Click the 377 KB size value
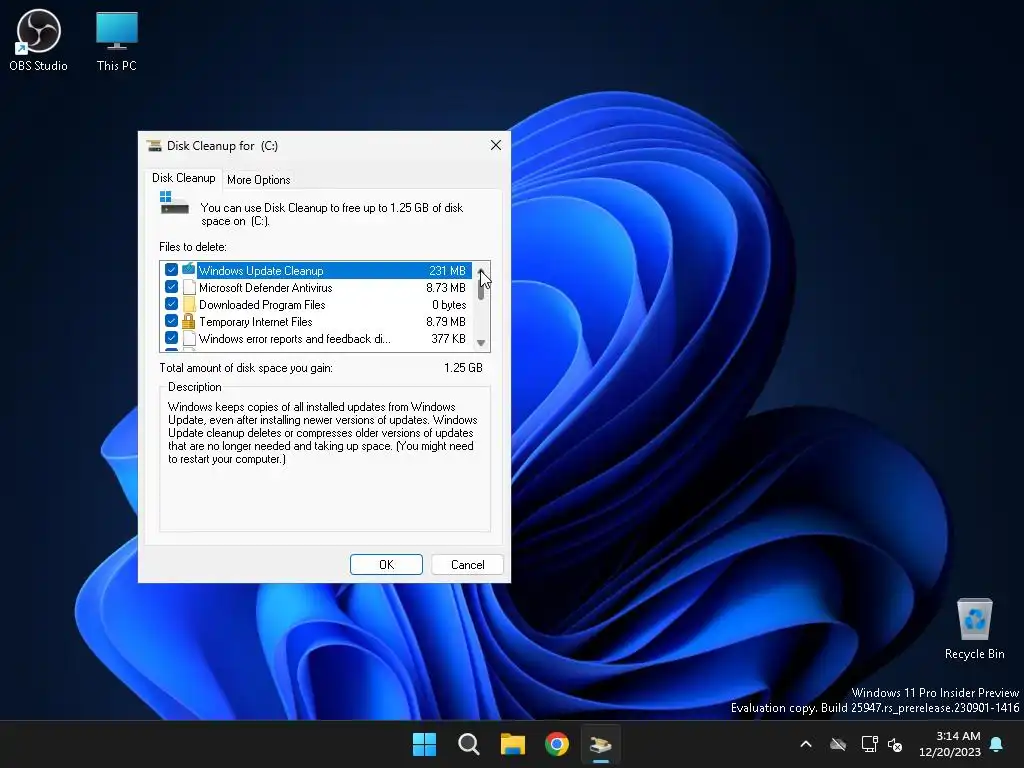This screenshot has width=1024, height=768. [x=449, y=338]
